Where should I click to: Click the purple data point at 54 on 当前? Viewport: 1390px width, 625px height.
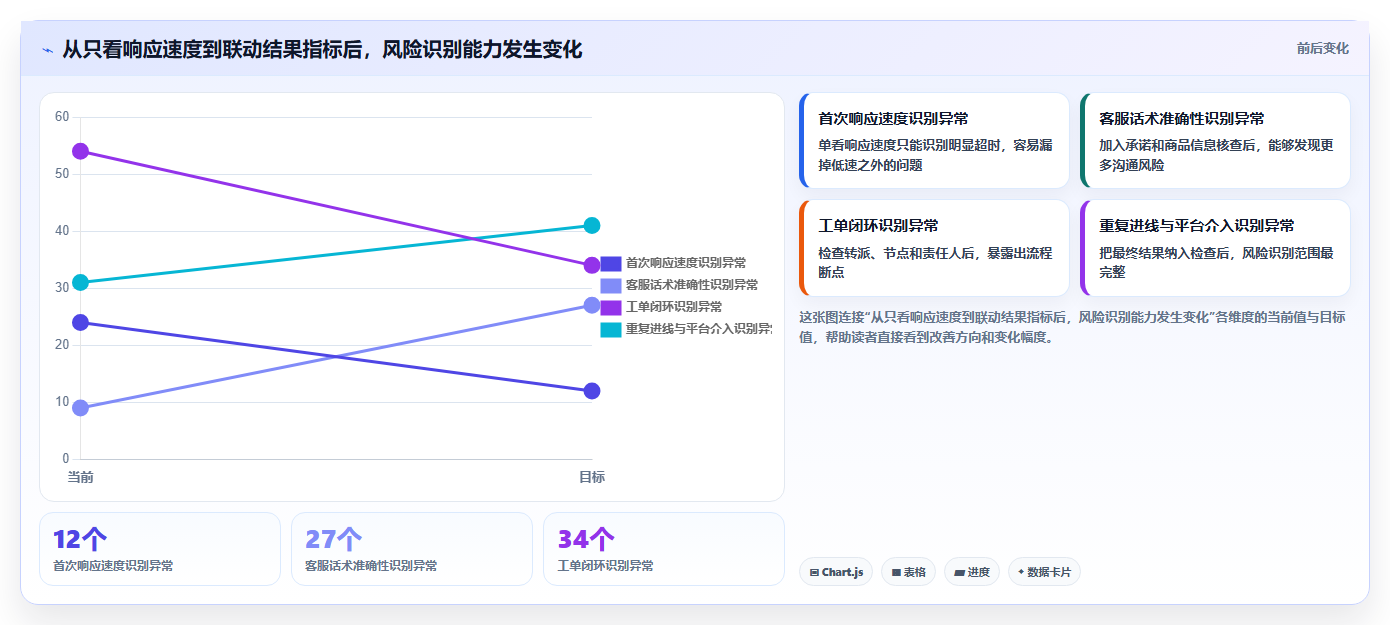pyautogui.click(x=81, y=151)
